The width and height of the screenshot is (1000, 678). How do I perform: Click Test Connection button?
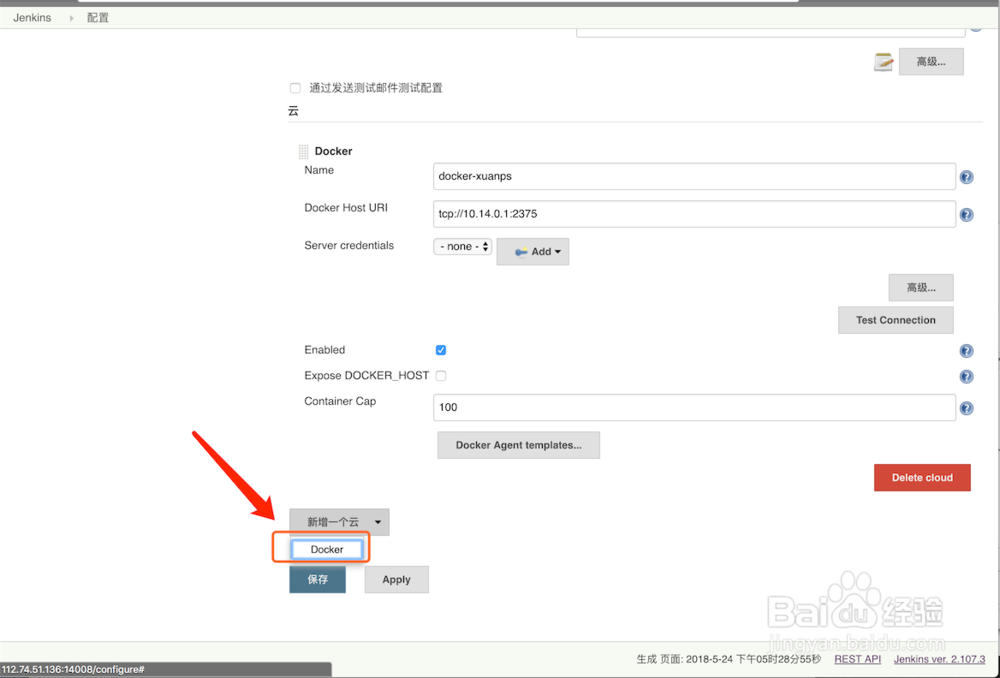point(895,320)
